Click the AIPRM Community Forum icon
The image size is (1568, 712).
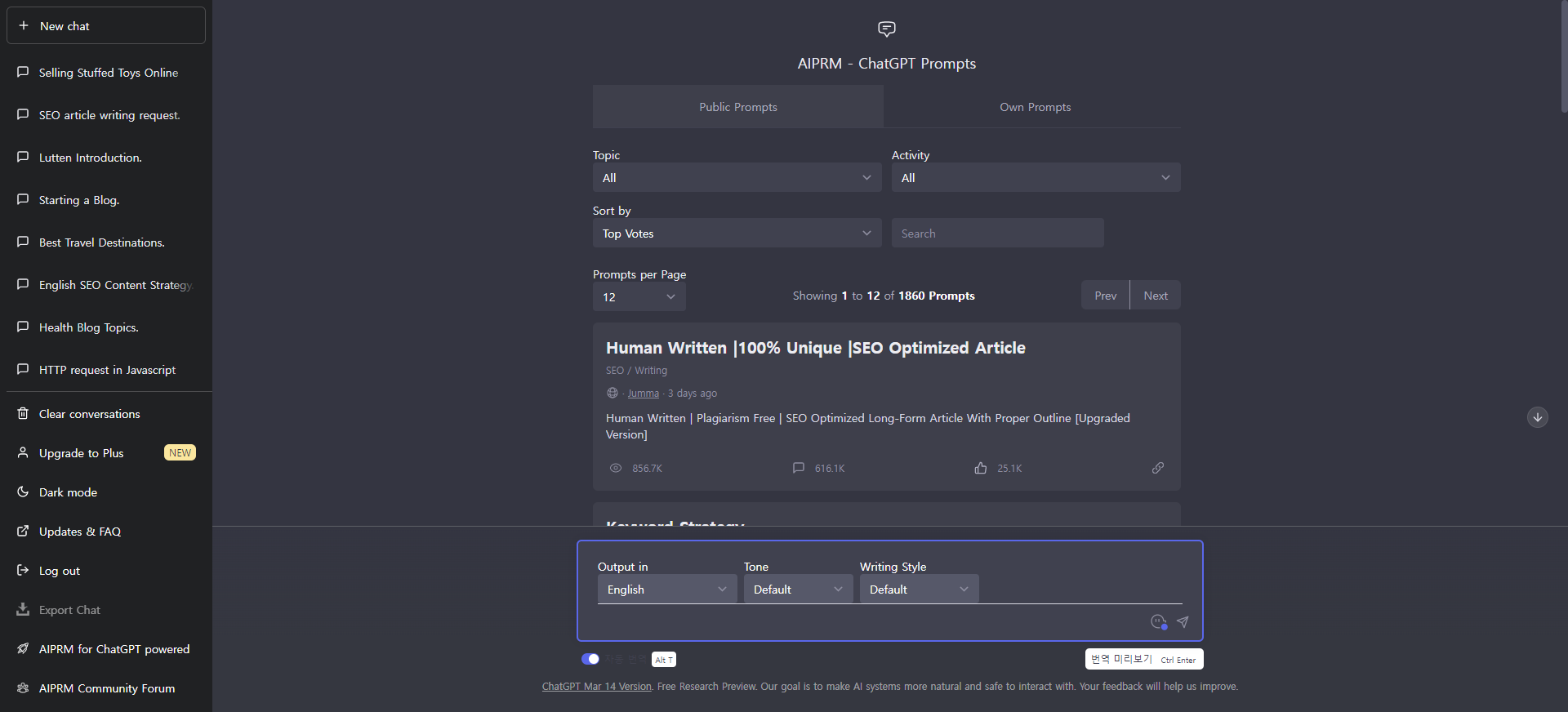23,688
